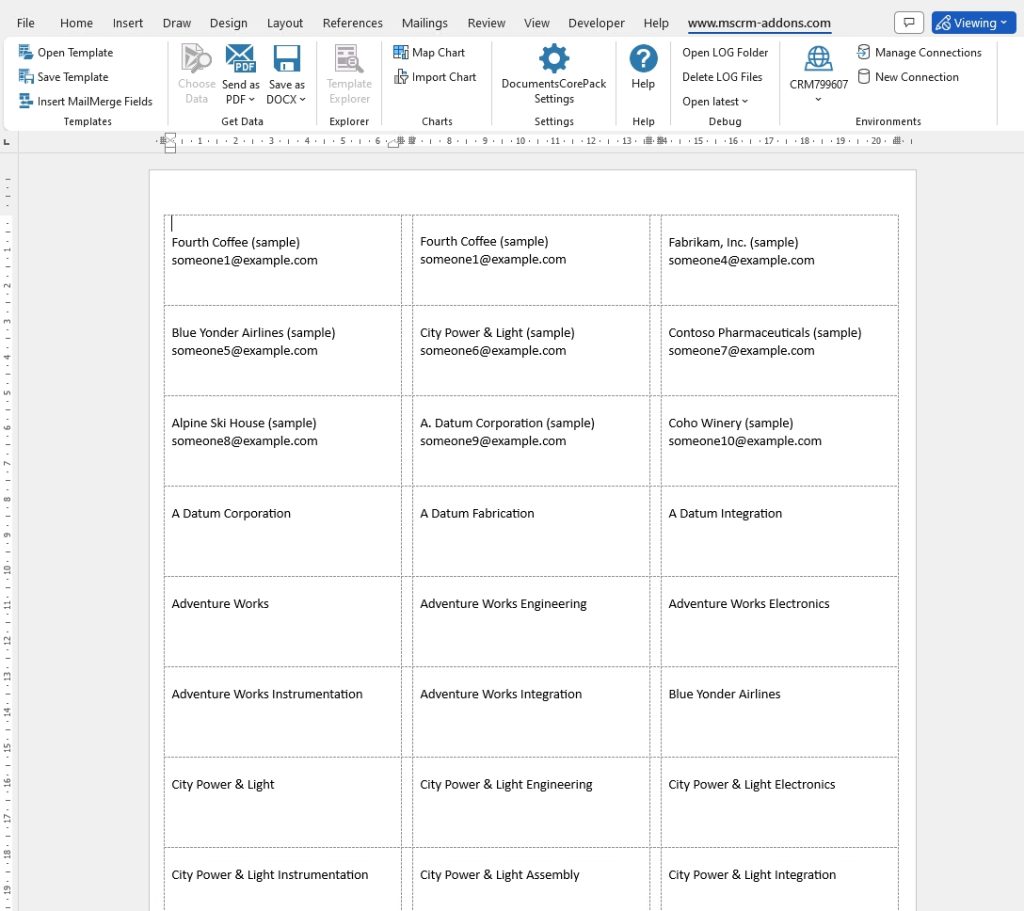The height and width of the screenshot is (911, 1024).
Task: Click the Help question mark icon
Action: pos(643,59)
